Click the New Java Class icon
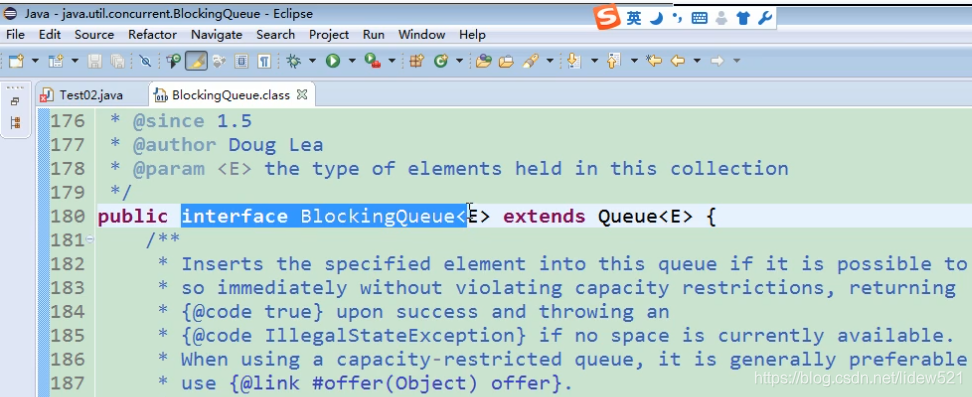This screenshot has height=397, width=972. pos(441,61)
